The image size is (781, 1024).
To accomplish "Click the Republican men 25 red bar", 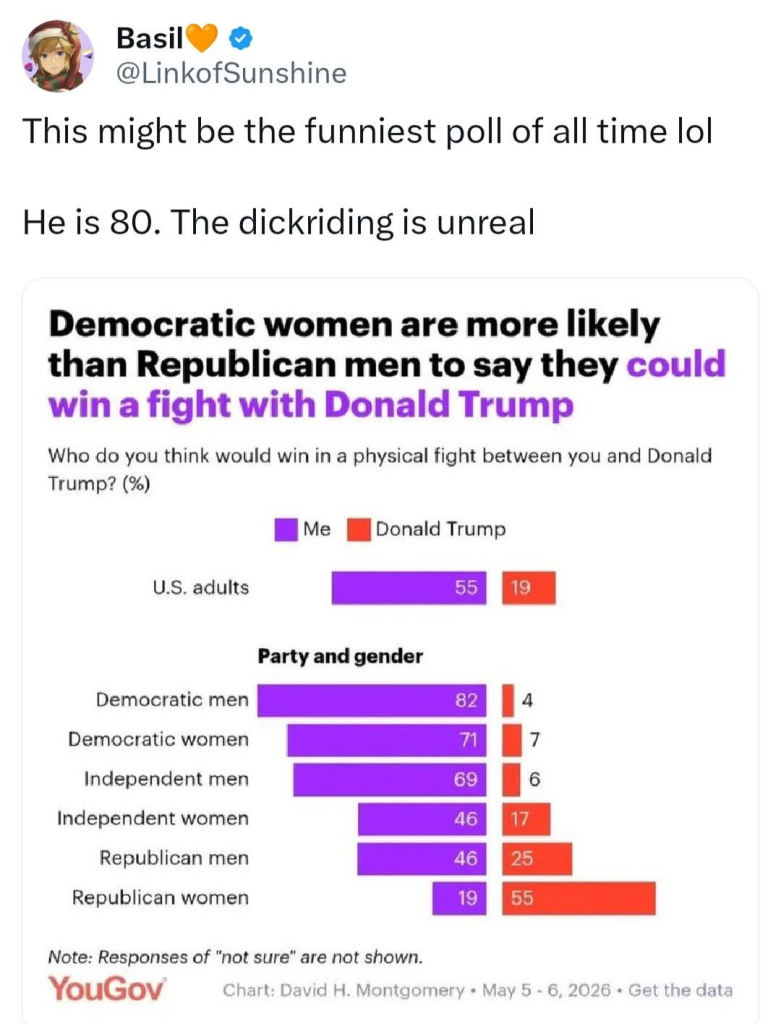I will [x=537, y=859].
